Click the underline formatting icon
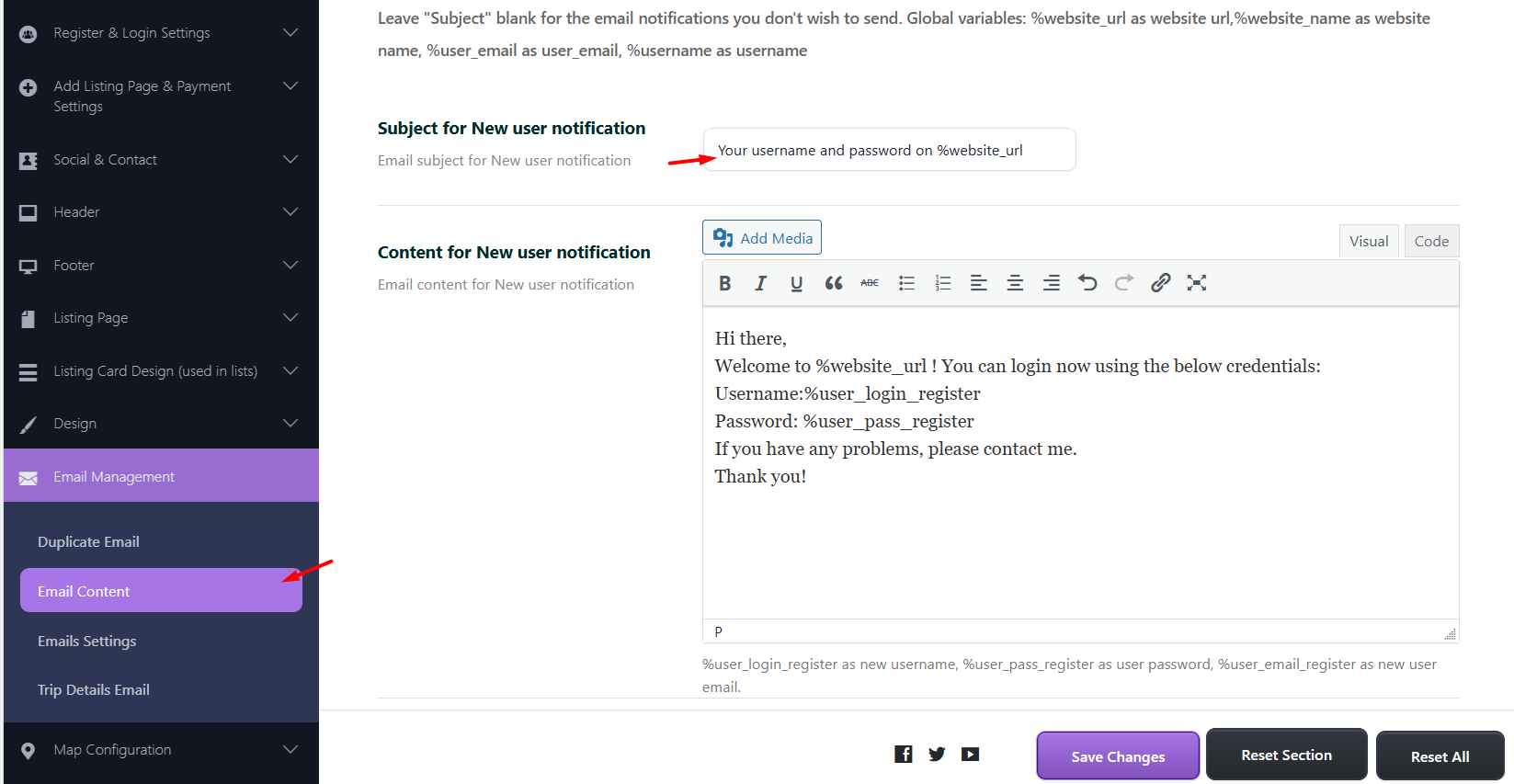1514x784 pixels. click(x=796, y=283)
